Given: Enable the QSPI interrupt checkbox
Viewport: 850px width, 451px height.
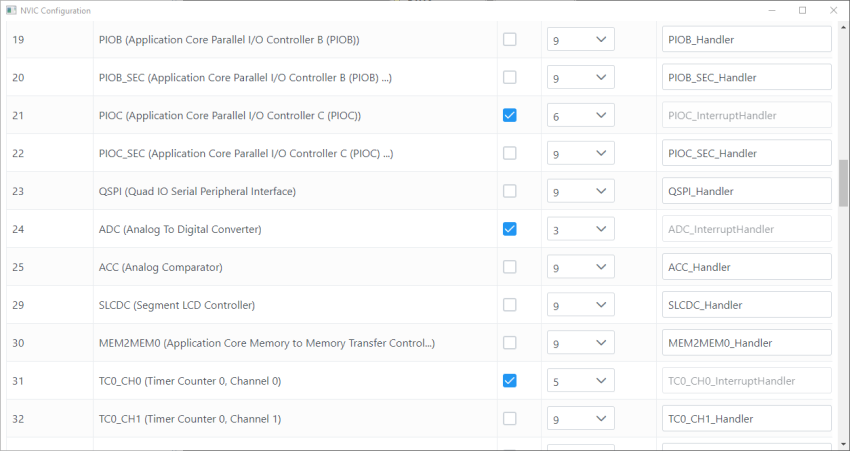Looking at the screenshot, I should pos(510,191).
